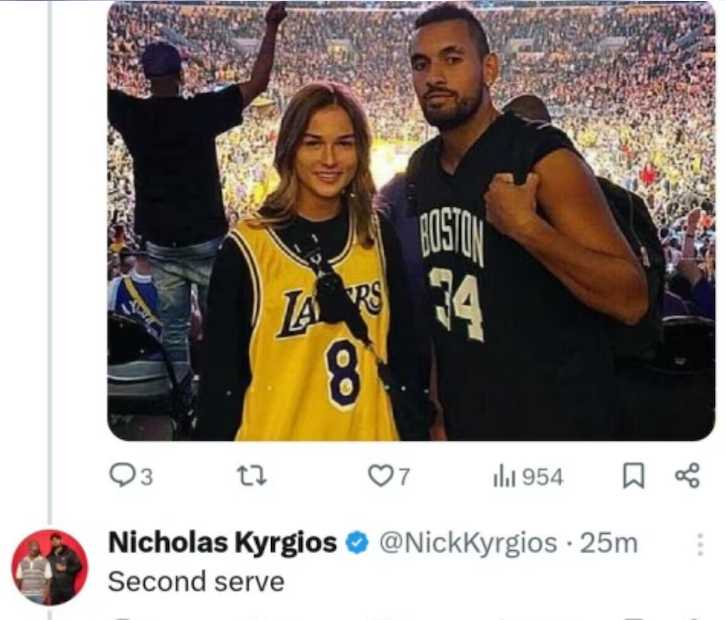The image size is (726, 620).
Task: Click the reply count of 3
Action: (x=146, y=477)
